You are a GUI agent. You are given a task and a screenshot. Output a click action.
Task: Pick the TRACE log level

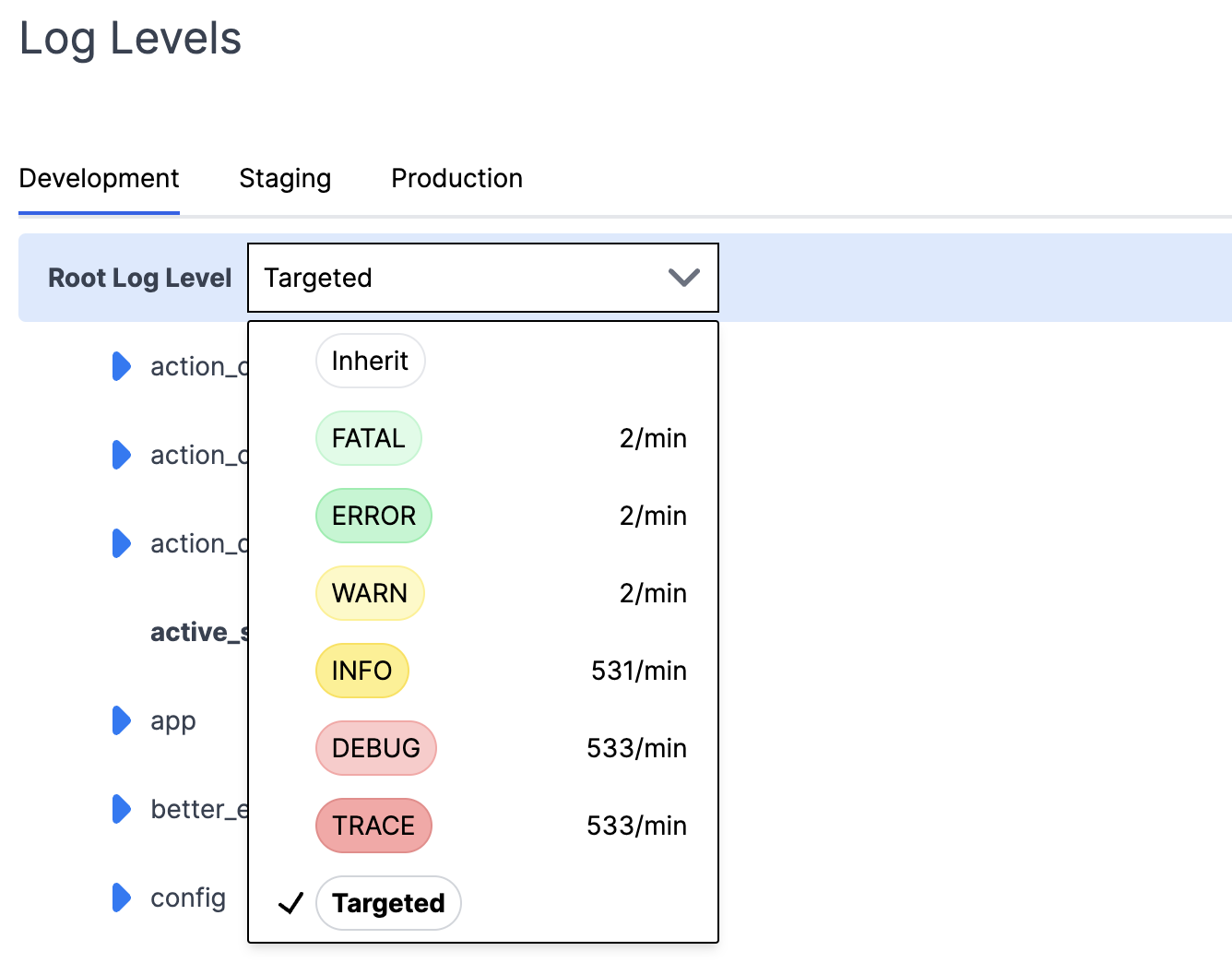click(x=373, y=826)
